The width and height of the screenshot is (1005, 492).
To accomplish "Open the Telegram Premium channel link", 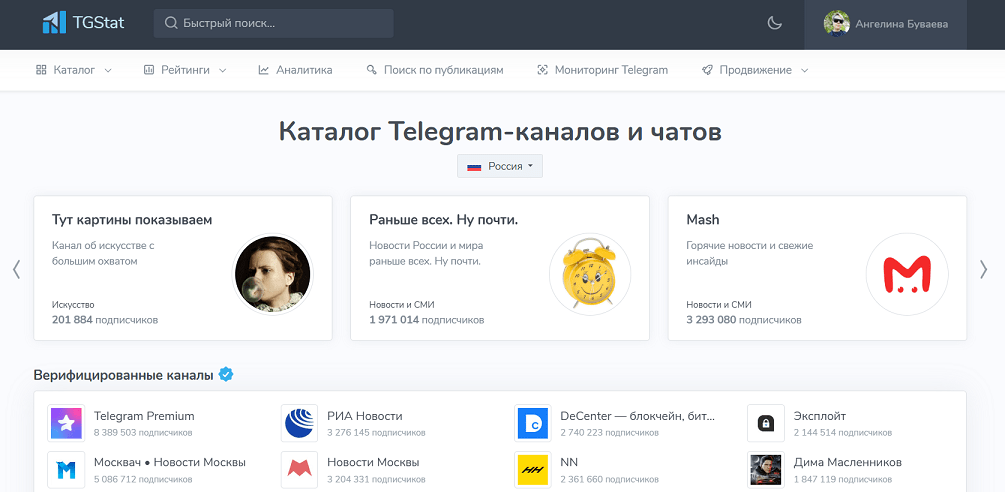I will click(x=144, y=416).
